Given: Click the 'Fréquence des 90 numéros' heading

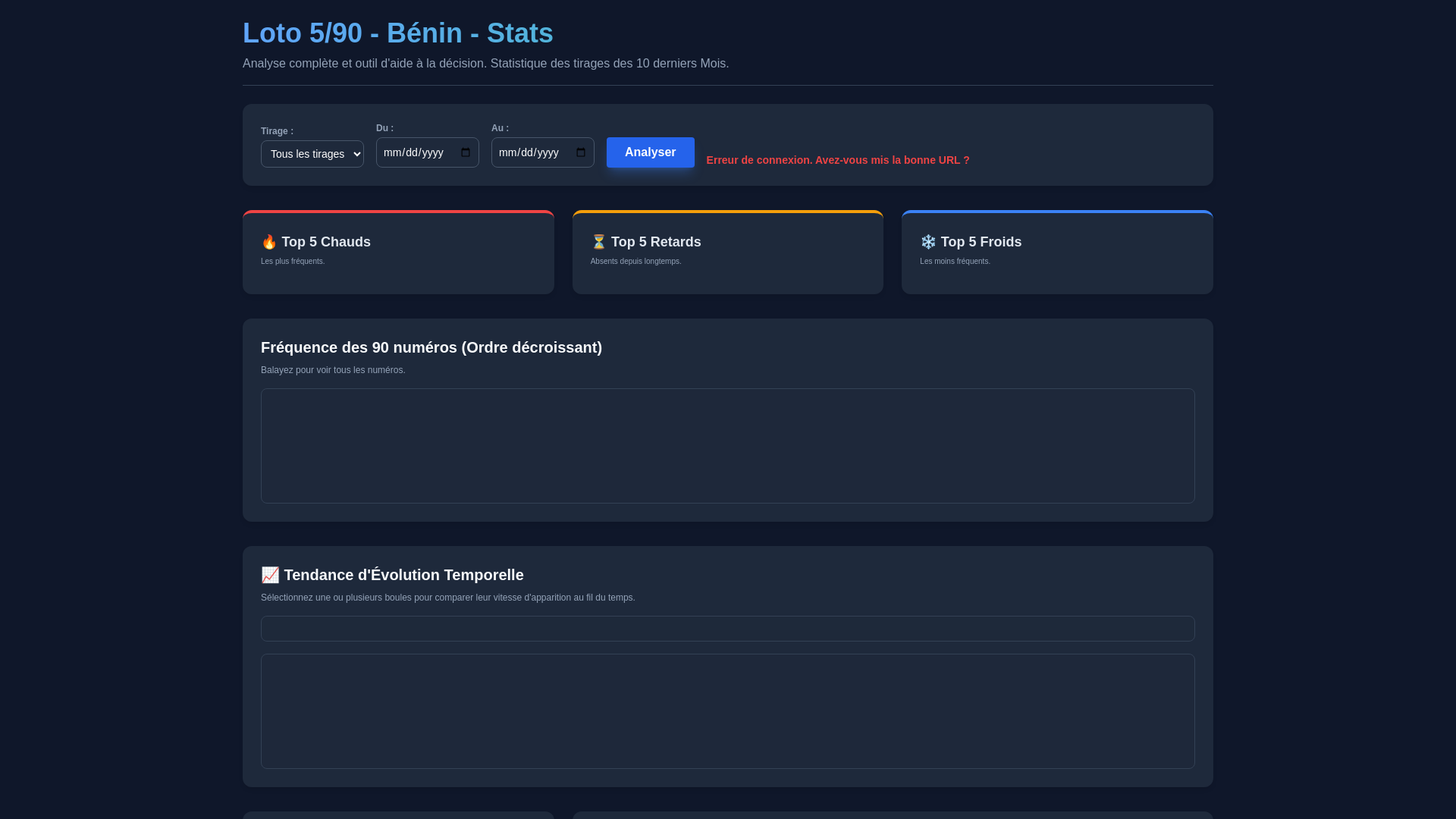Looking at the screenshot, I should [x=431, y=347].
